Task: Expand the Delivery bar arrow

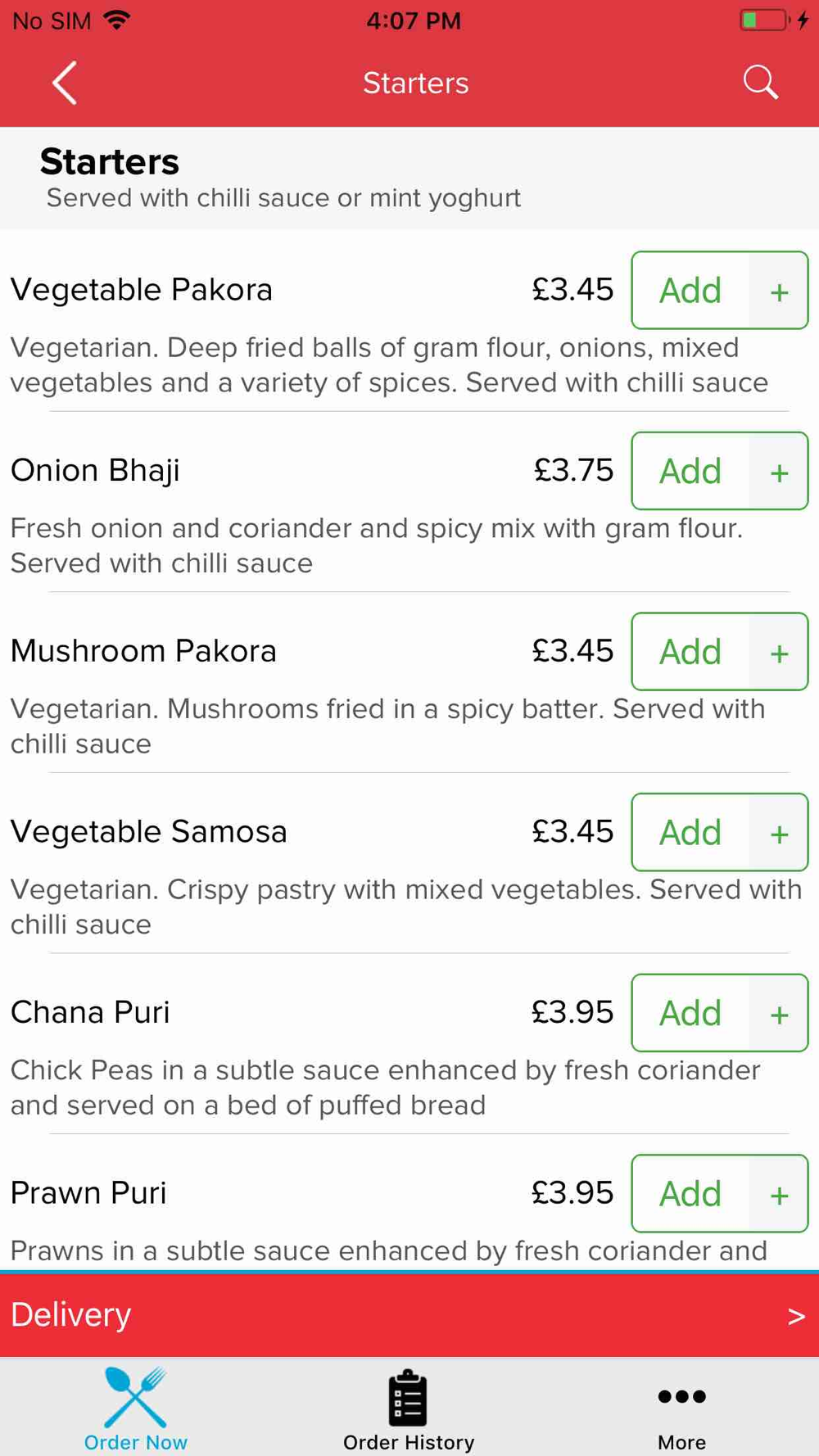Action: click(796, 1316)
